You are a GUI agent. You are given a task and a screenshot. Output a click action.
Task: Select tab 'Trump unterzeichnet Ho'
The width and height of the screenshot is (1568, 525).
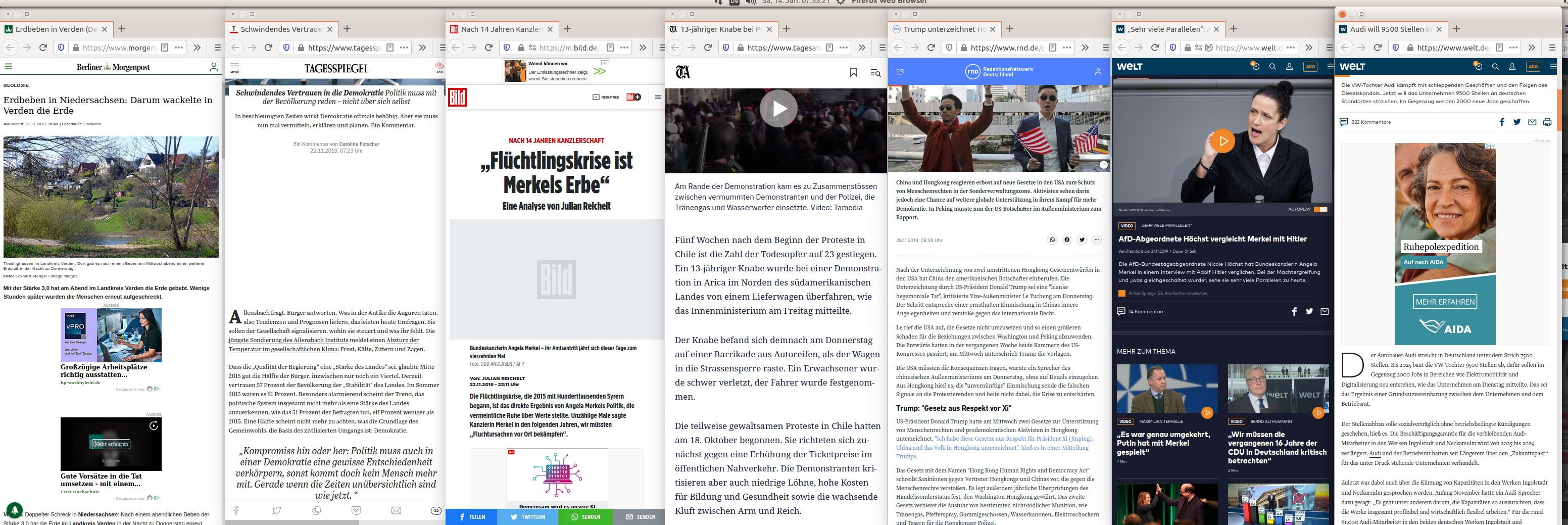coord(944,29)
